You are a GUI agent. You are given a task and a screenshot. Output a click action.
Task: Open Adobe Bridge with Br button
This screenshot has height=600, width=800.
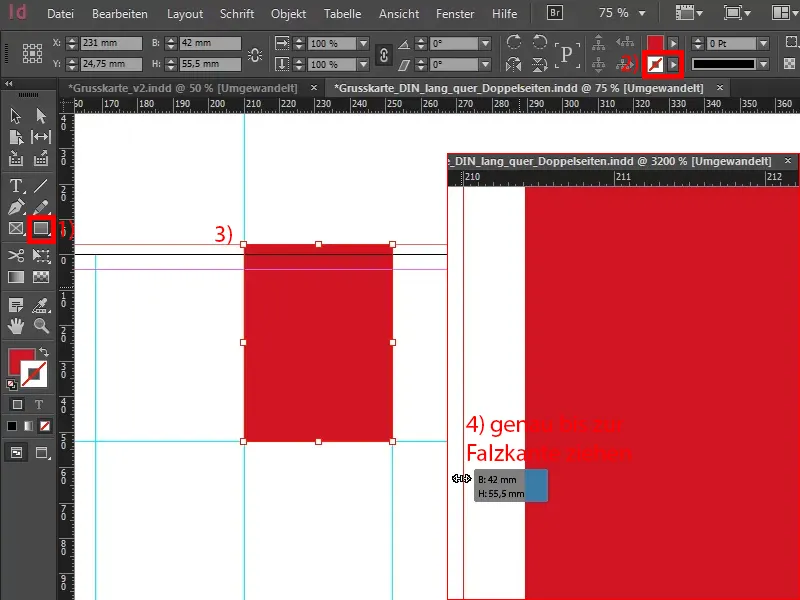pyautogui.click(x=555, y=12)
